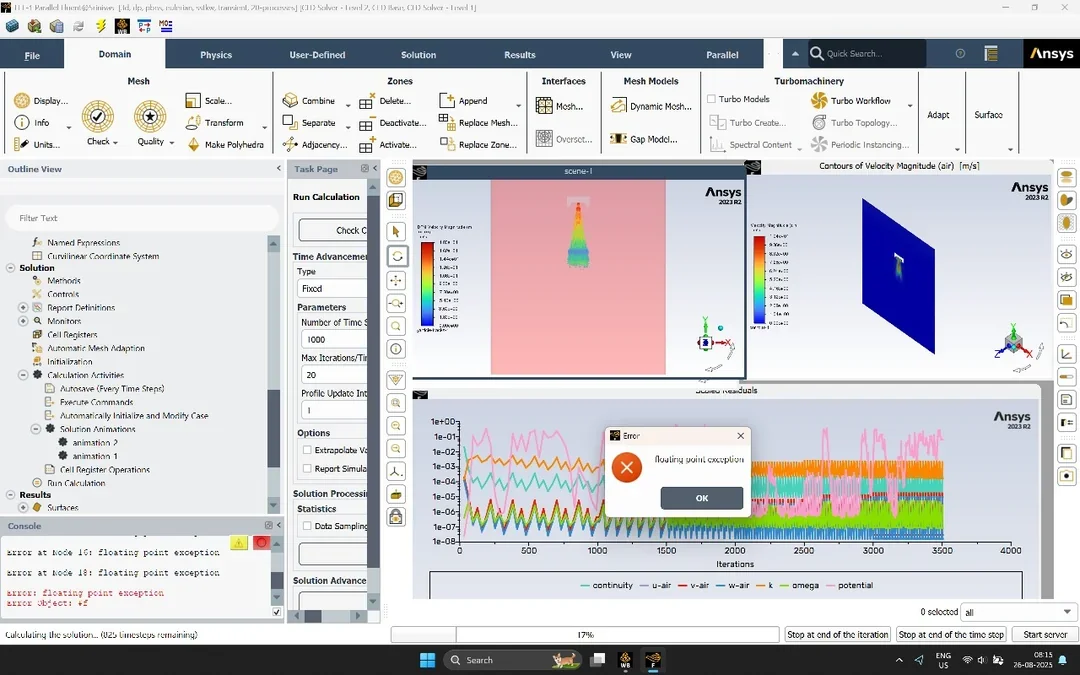Click Stop at end of the iteration
This screenshot has height=675, width=1080.
click(838, 634)
